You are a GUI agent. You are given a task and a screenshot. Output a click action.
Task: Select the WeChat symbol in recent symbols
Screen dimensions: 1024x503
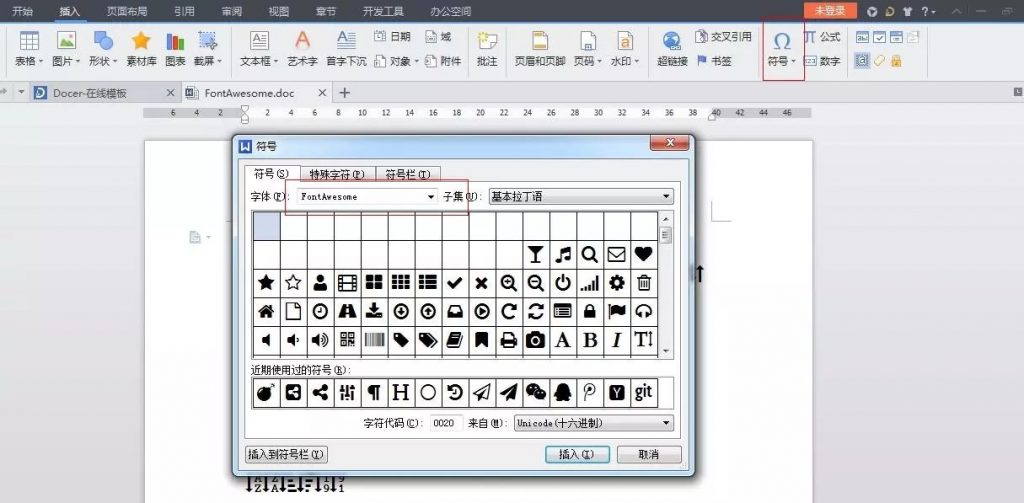point(536,392)
